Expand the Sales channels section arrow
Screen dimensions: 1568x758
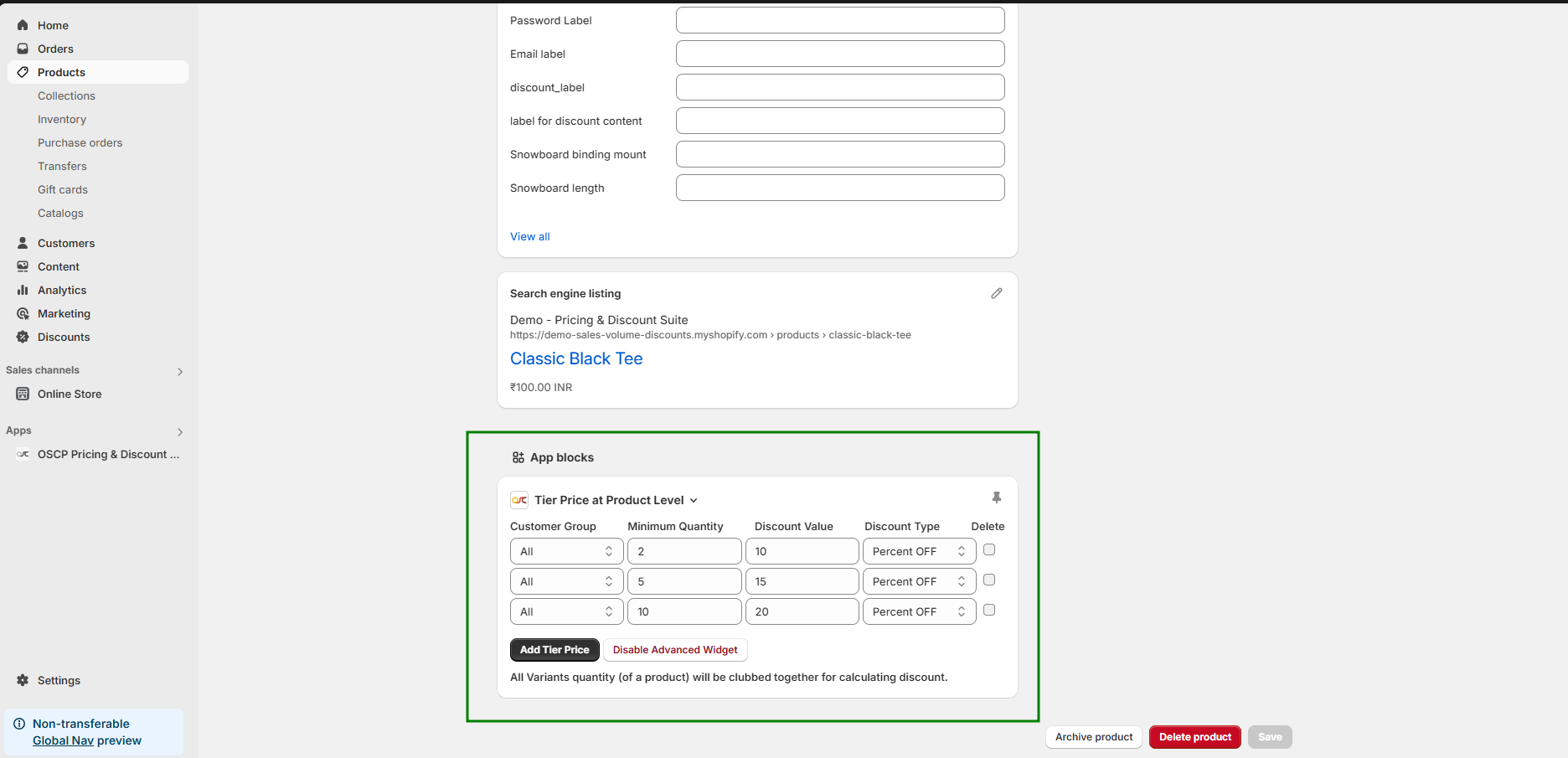tap(180, 371)
